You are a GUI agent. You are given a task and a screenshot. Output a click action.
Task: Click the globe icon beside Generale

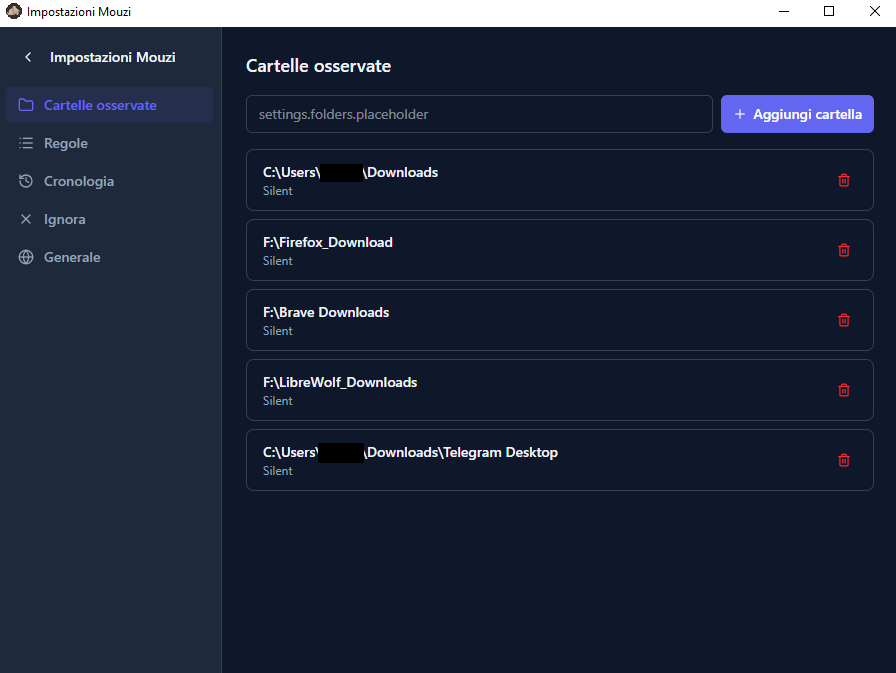click(x=26, y=257)
